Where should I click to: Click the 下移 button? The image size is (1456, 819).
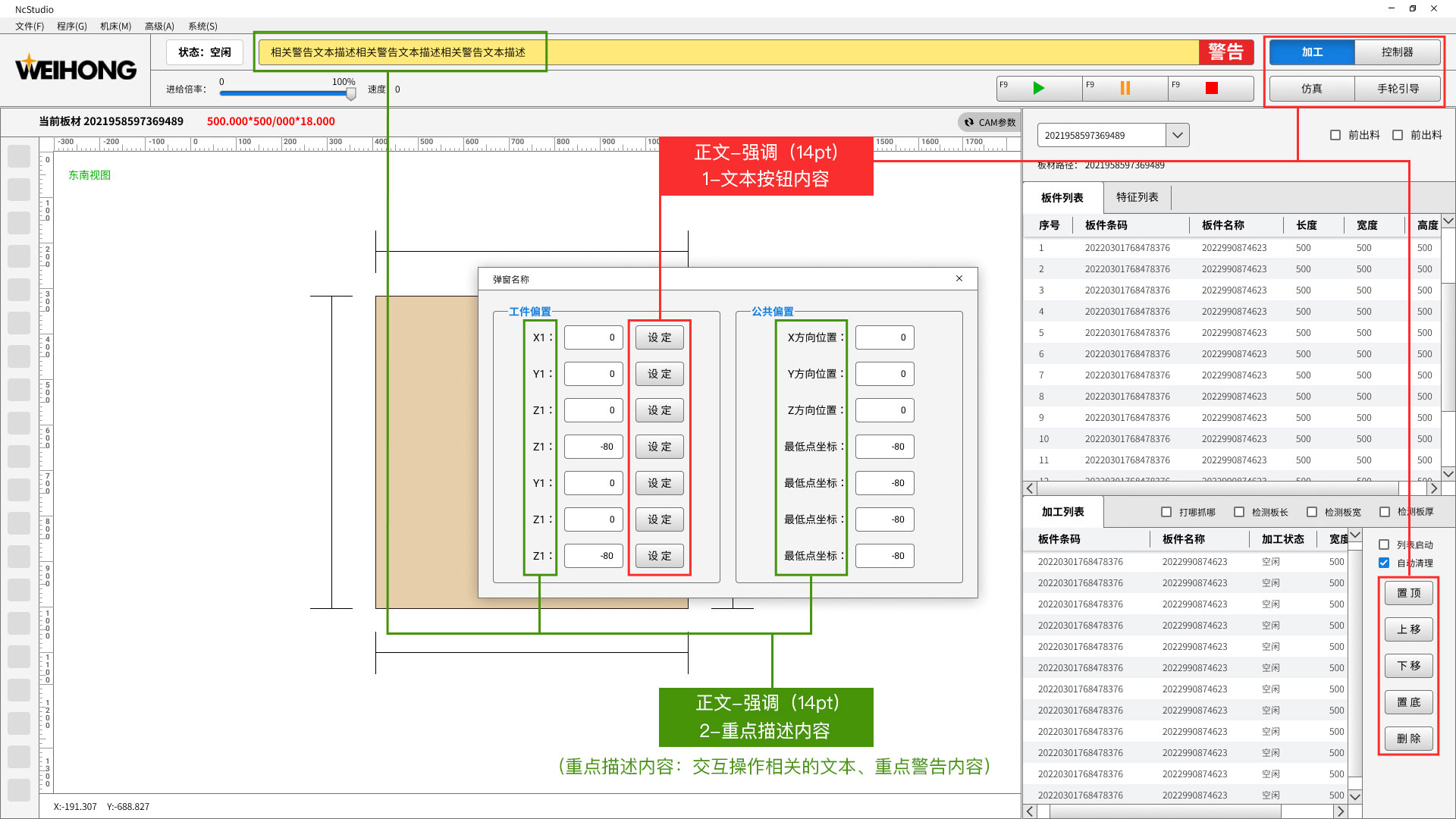tap(1408, 666)
